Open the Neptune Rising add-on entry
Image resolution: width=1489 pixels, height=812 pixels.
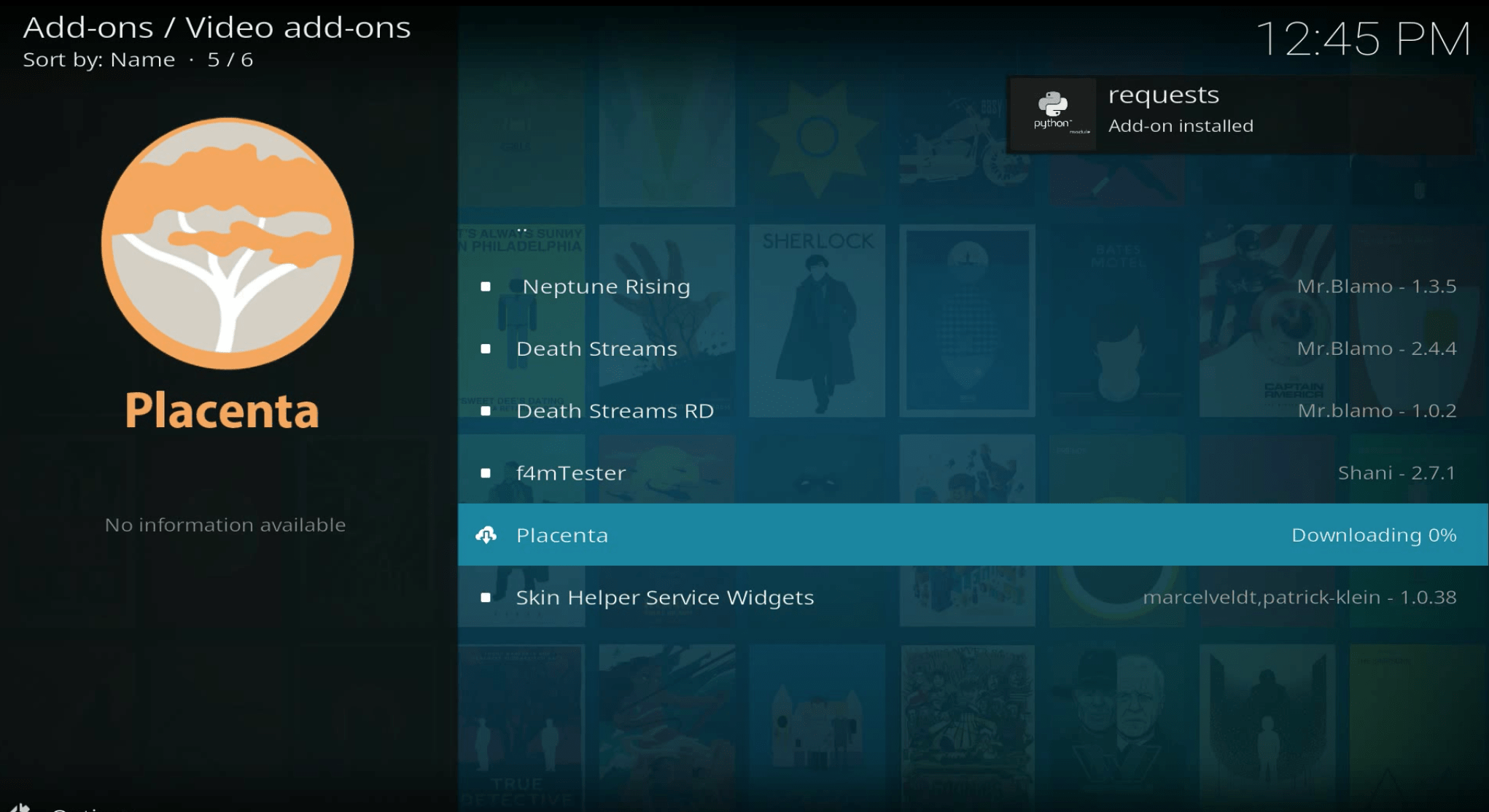click(973, 286)
